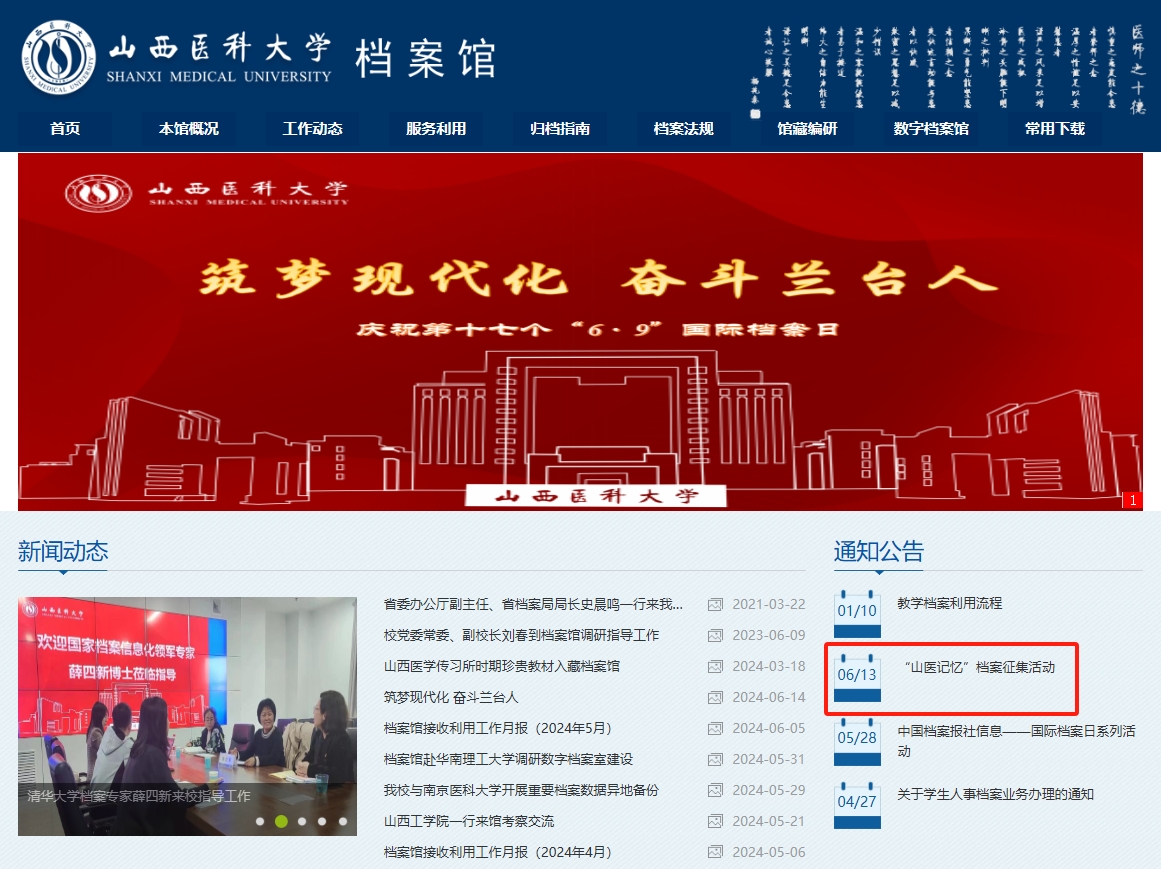Expand the 服务利用 navigation menu
The height and width of the screenshot is (869, 1161).
pyautogui.click(x=436, y=128)
